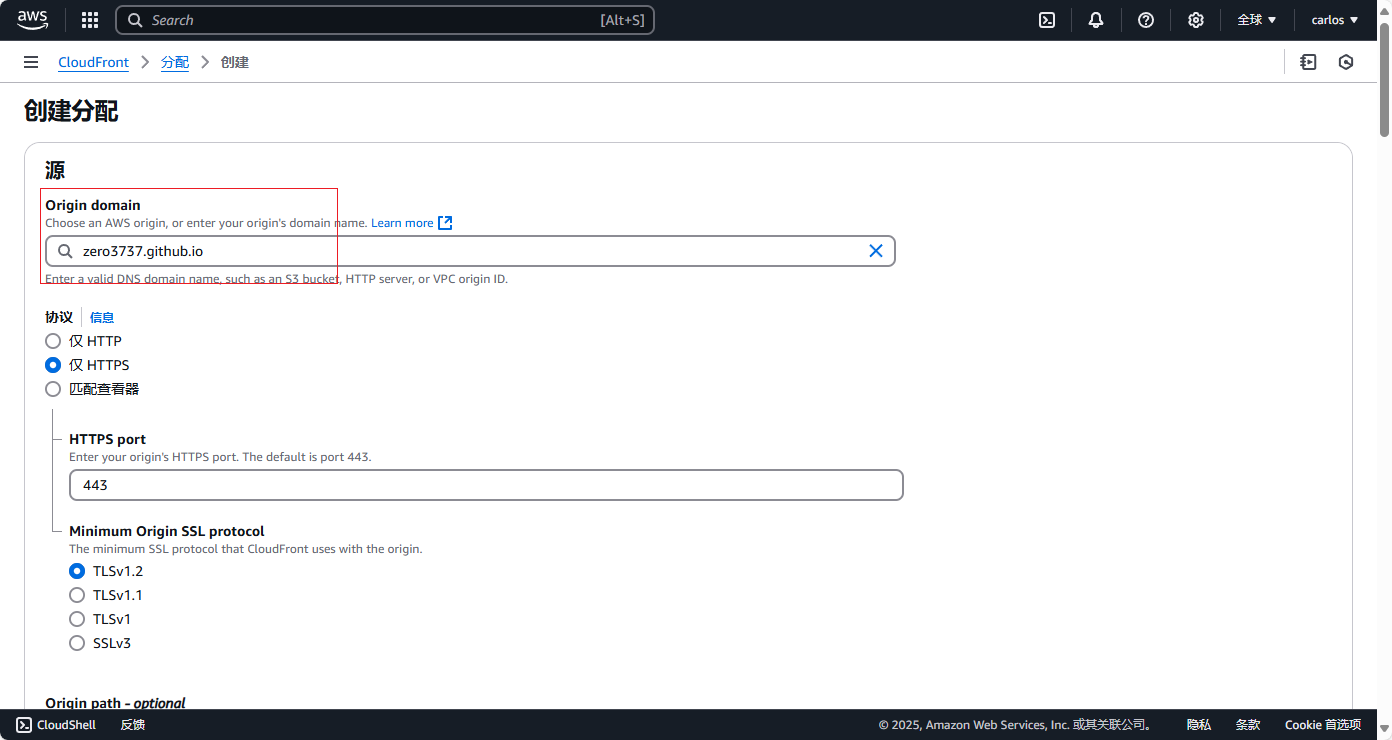Open the 信息 link next to 协议
The width and height of the screenshot is (1392, 740).
pos(102,317)
